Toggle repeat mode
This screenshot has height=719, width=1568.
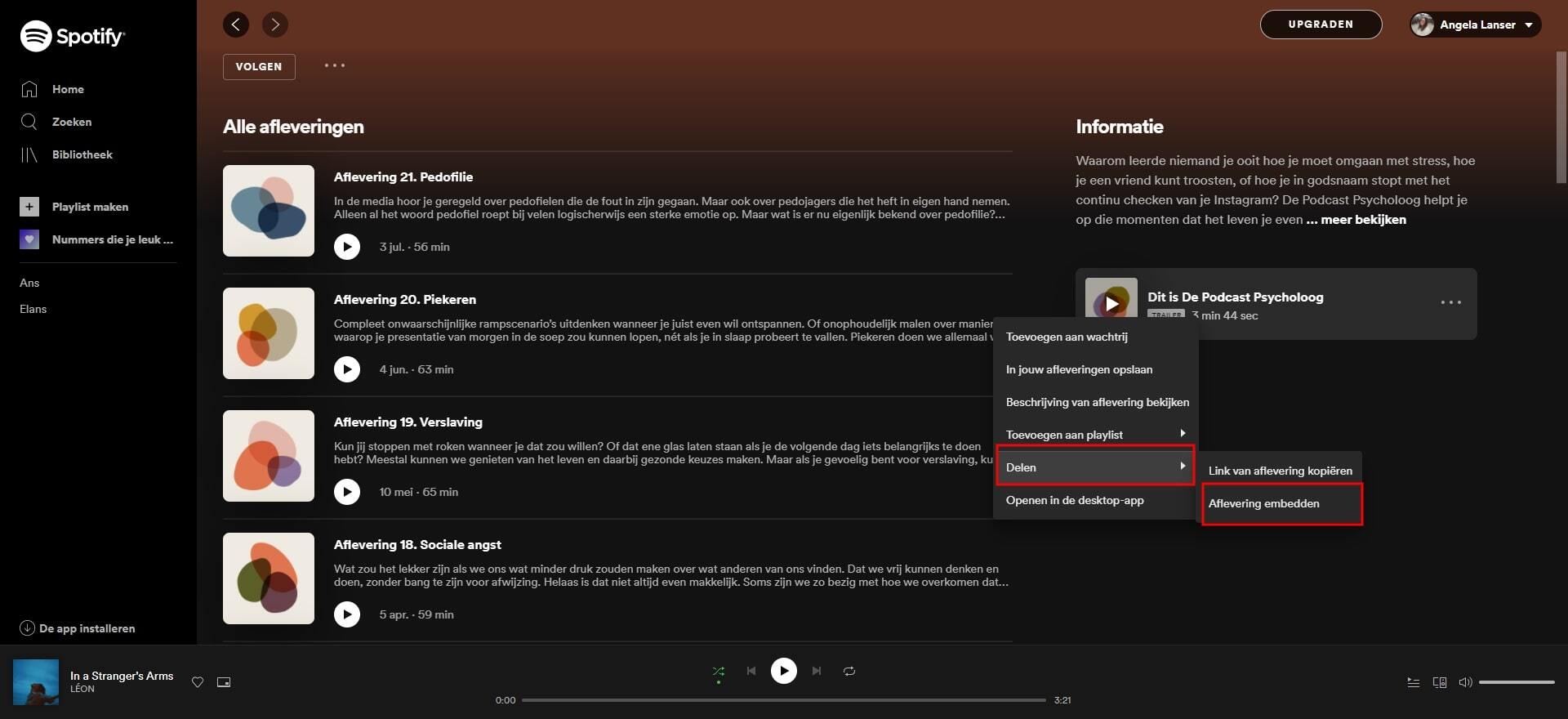pos(849,671)
